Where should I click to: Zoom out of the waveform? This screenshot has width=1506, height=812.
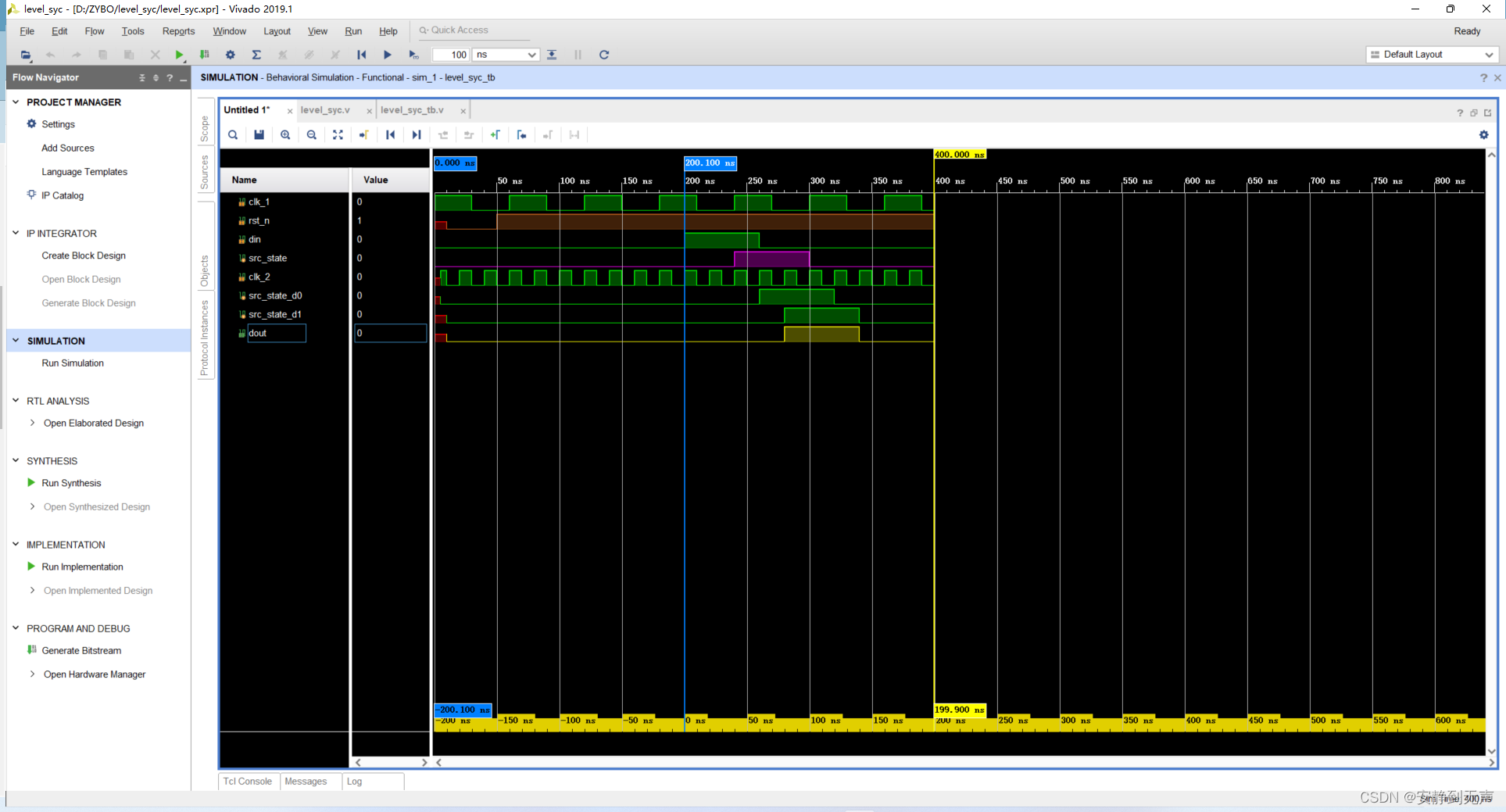pos(312,134)
